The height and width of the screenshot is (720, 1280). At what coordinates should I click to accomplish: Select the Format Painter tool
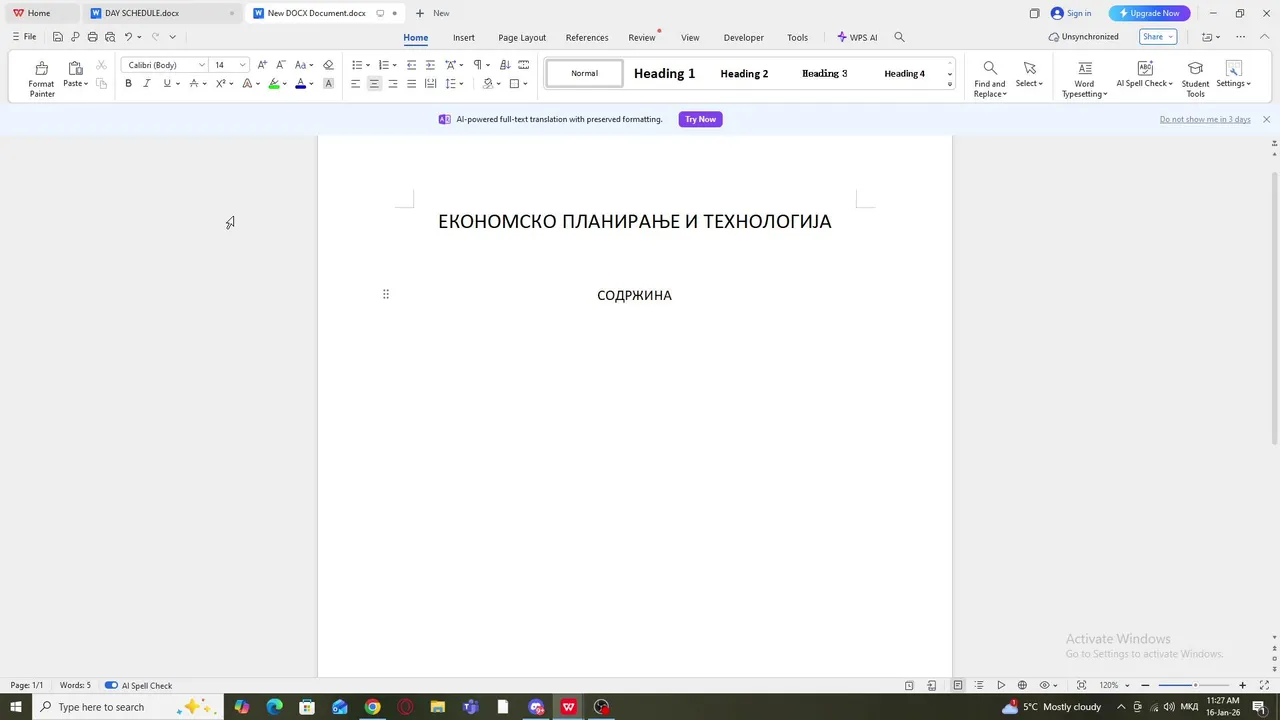point(41,79)
